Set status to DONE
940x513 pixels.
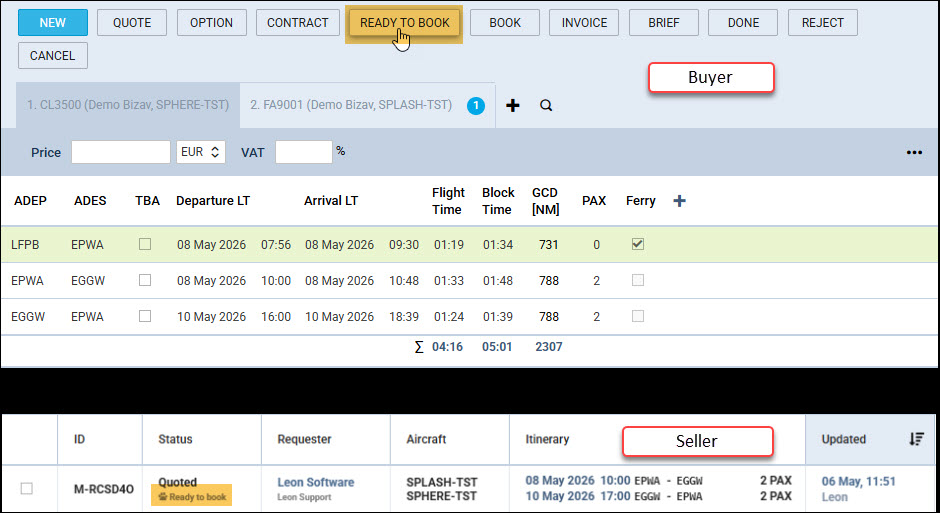(x=743, y=23)
